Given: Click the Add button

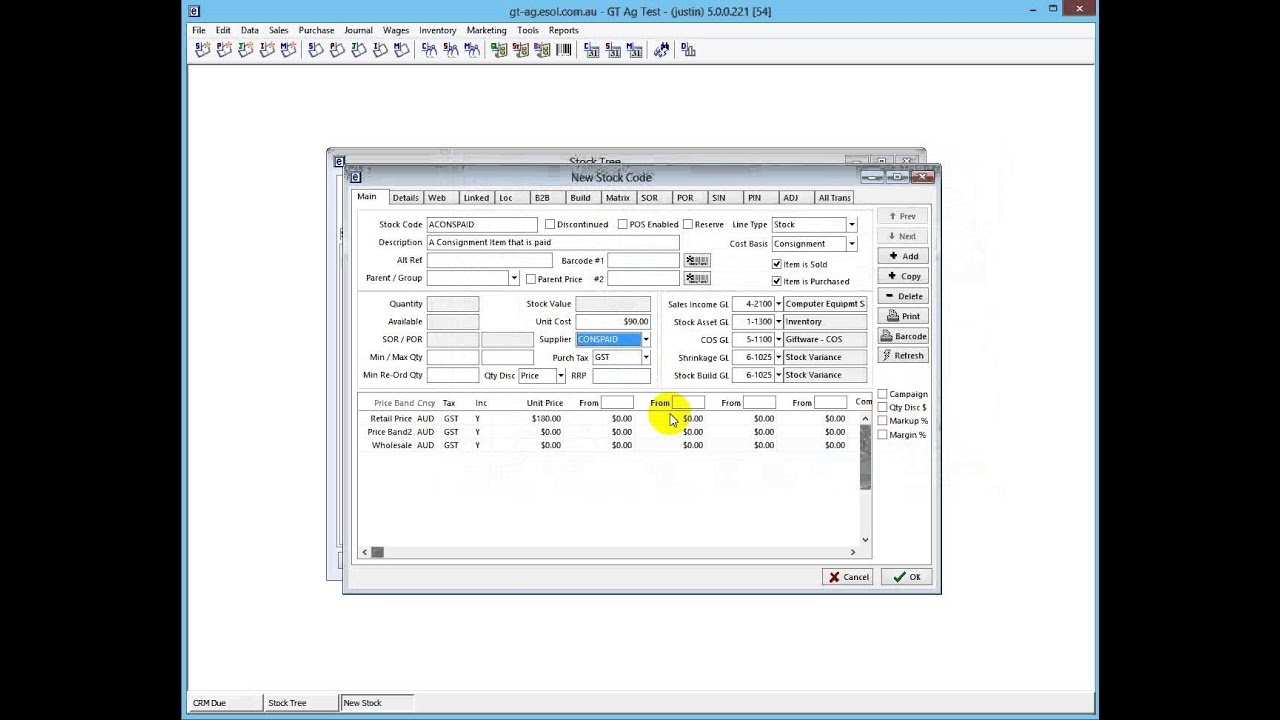Looking at the screenshot, I should coord(903,256).
